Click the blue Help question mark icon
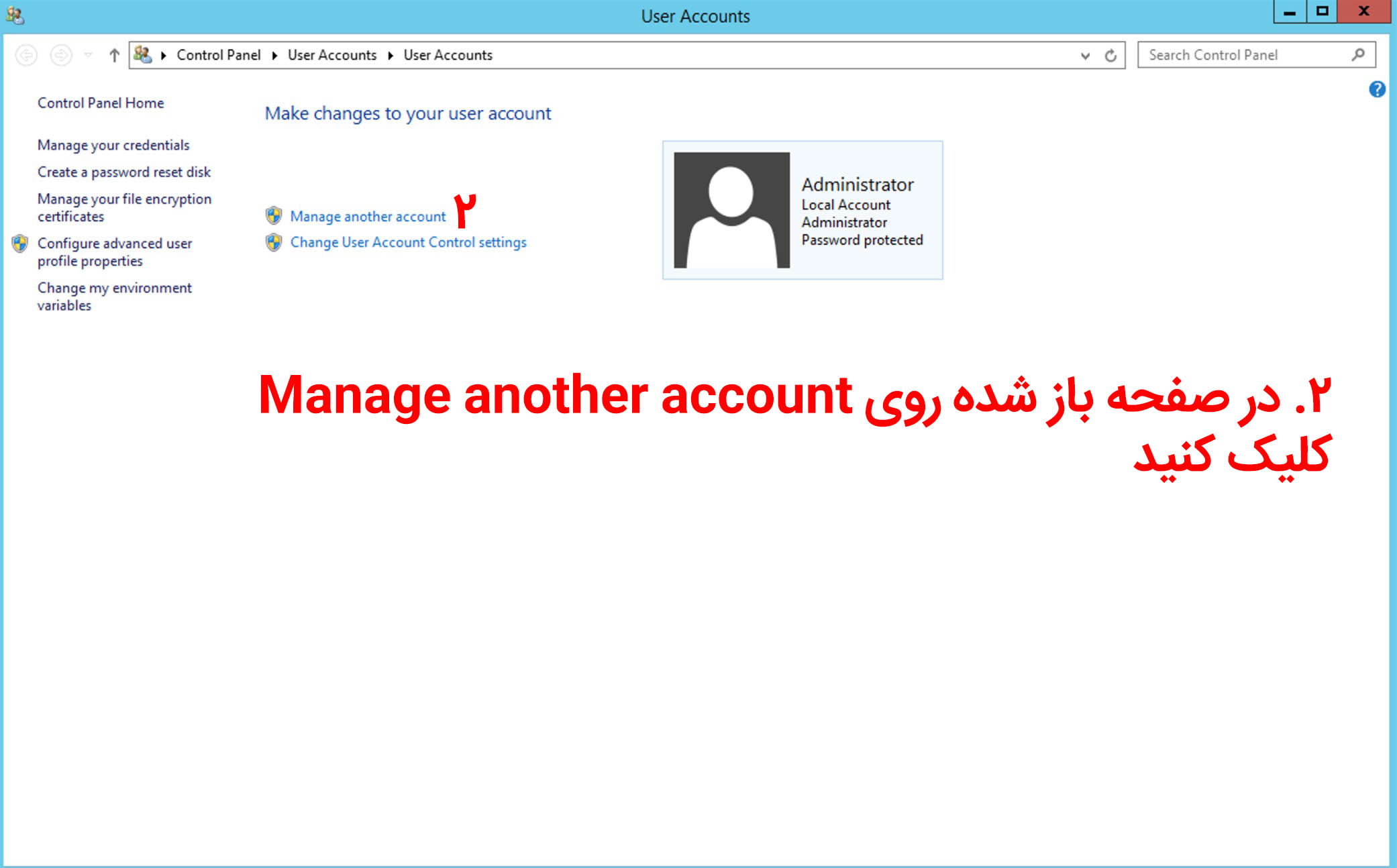The image size is (1397, 868). [1377, 89]
